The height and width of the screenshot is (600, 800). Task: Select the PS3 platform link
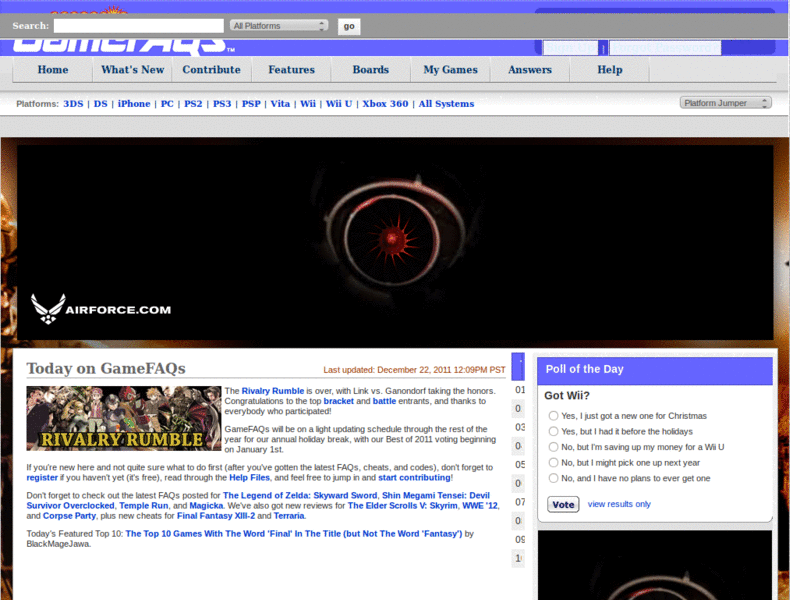click(222, 104)
